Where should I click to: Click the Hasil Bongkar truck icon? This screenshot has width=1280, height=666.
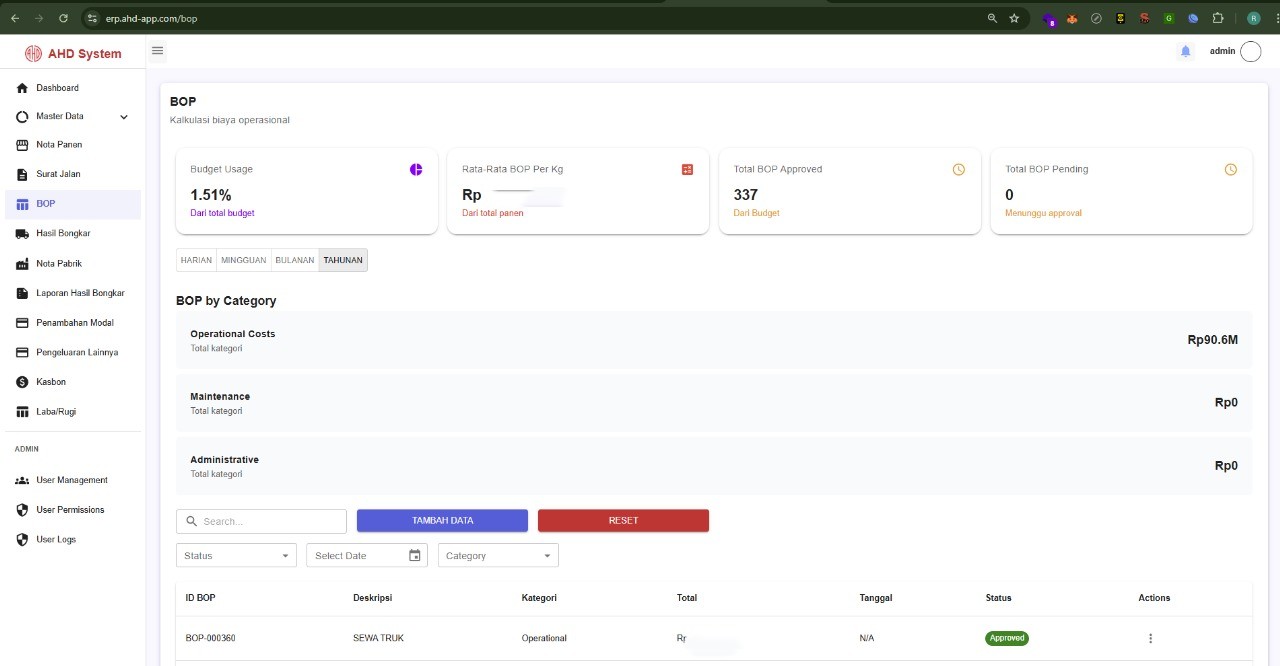[23, 234]
